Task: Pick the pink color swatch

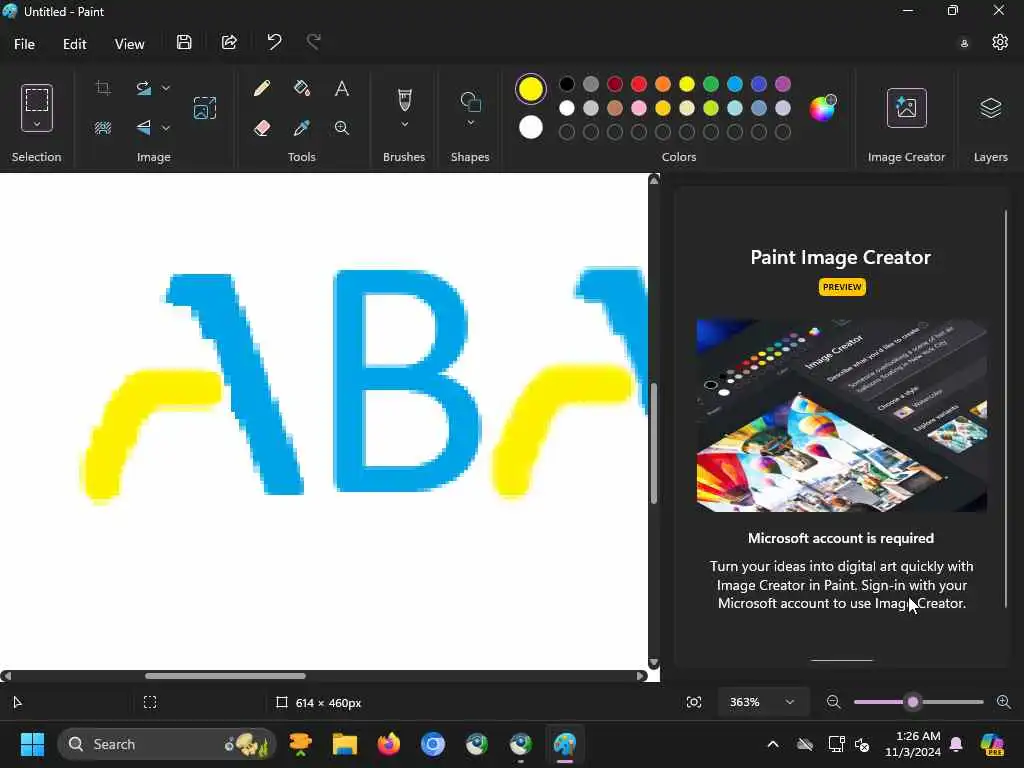Action: pos(639,108)
